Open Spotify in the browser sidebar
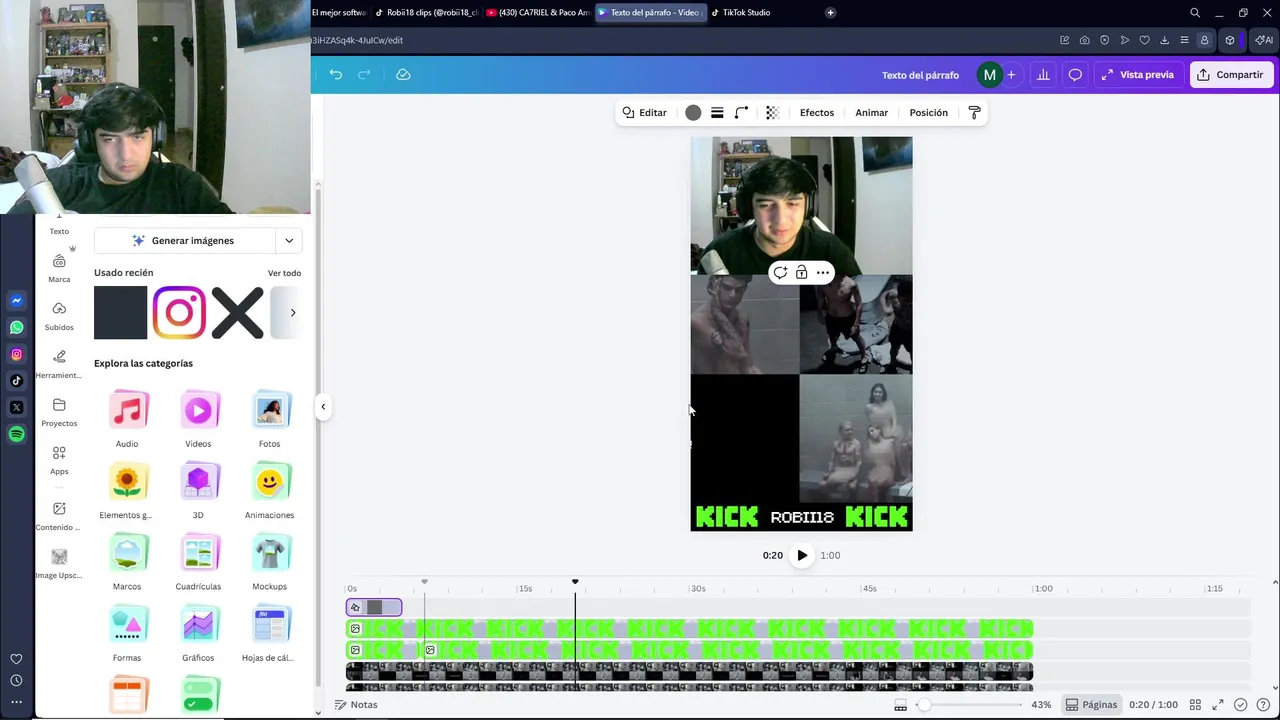This screenshot has width=1280, height=720. point(16,434)
